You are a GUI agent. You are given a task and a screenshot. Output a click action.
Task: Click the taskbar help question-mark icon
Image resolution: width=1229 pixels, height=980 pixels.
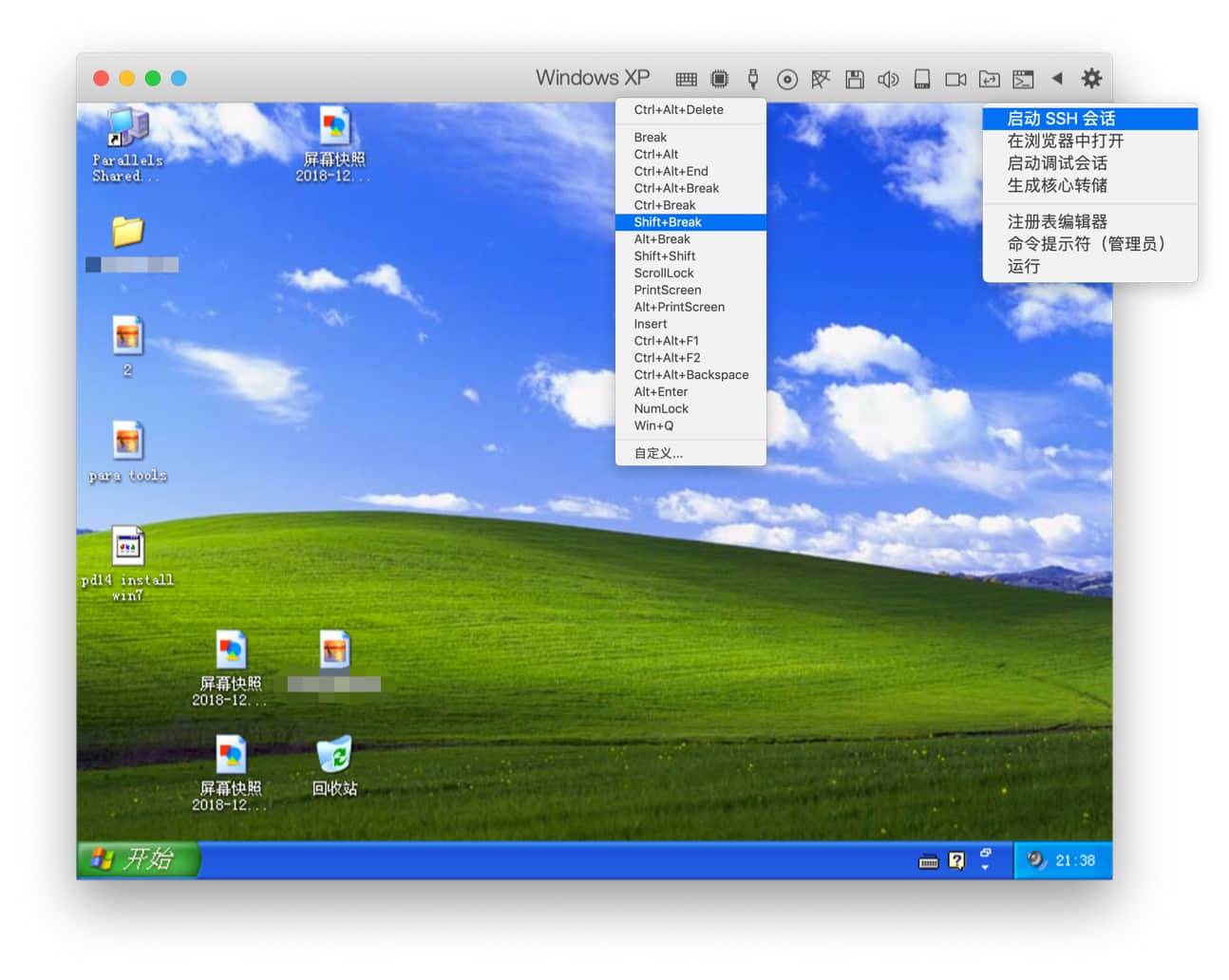[956, 861]
